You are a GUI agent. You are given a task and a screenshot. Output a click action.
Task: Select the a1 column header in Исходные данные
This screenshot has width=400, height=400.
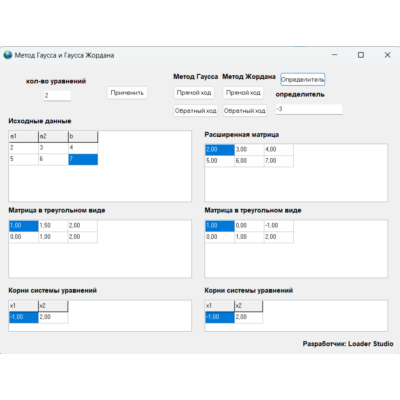pyautogui.click(x=24, y=136)
